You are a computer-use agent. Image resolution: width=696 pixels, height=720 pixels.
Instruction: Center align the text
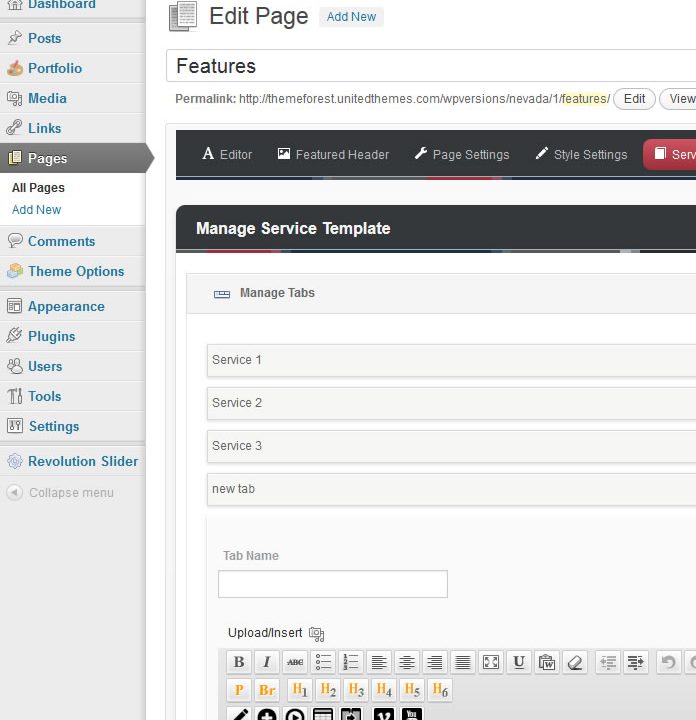(406, 662)
